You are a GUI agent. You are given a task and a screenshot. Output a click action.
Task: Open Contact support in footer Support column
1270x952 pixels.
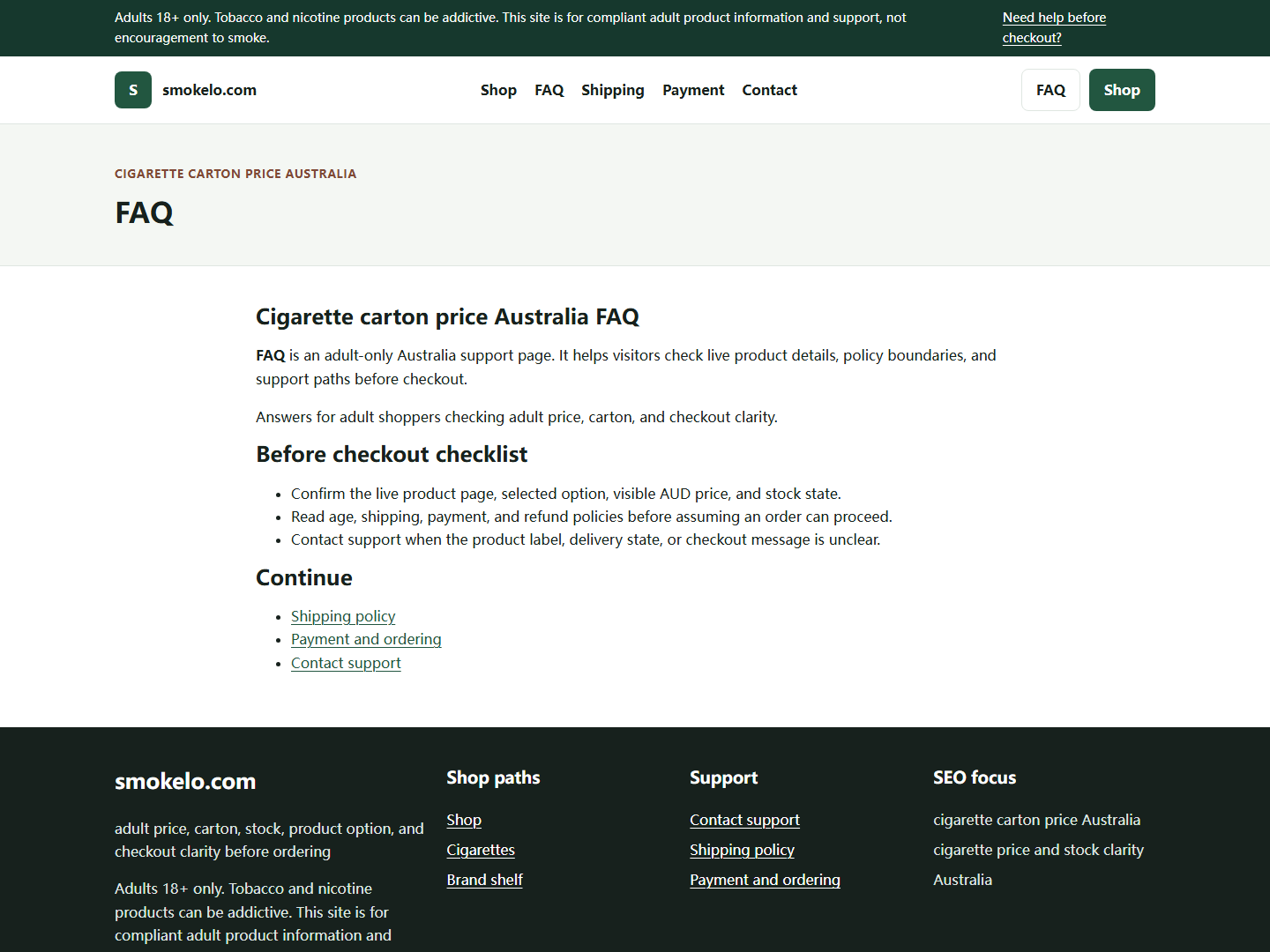[x=744, y=820]
